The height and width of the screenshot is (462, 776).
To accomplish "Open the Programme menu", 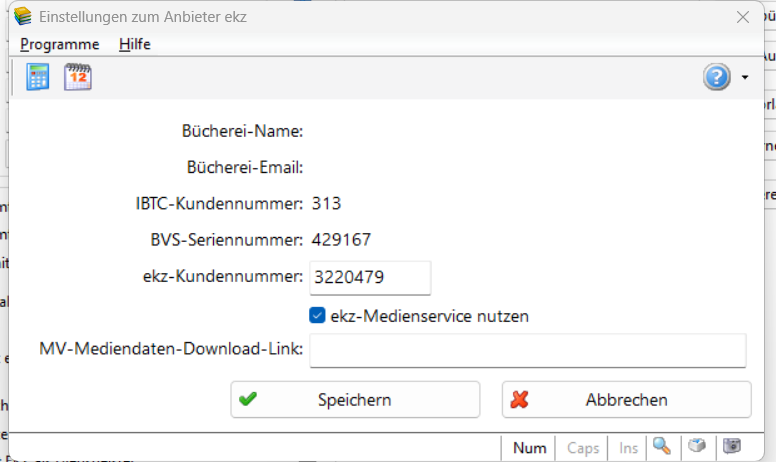I will pos(59,45).
